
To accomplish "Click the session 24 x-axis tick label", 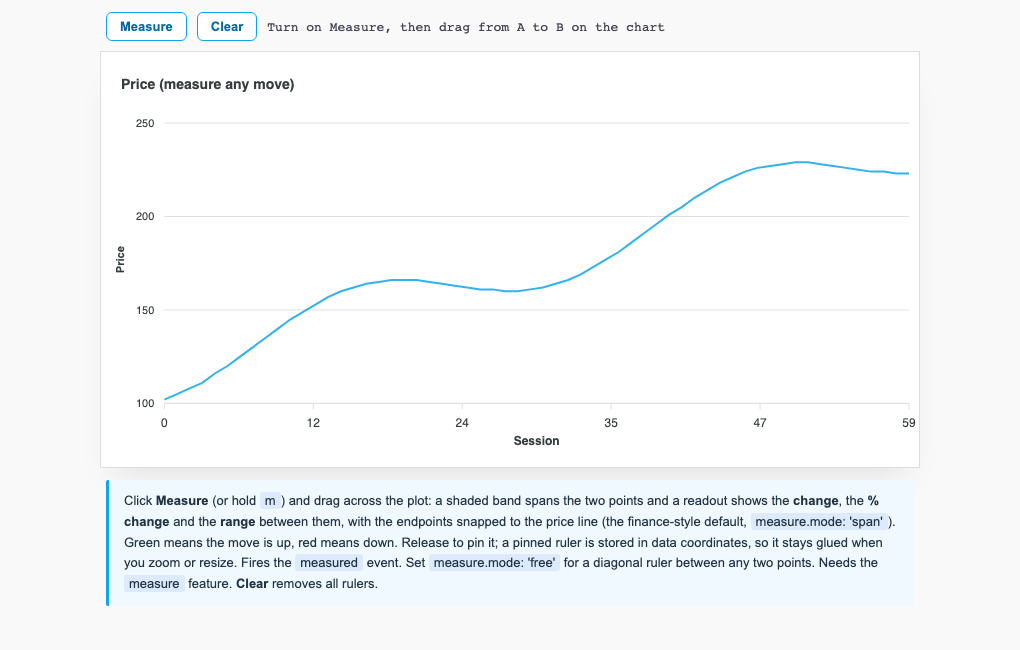I will pos(462,423).
